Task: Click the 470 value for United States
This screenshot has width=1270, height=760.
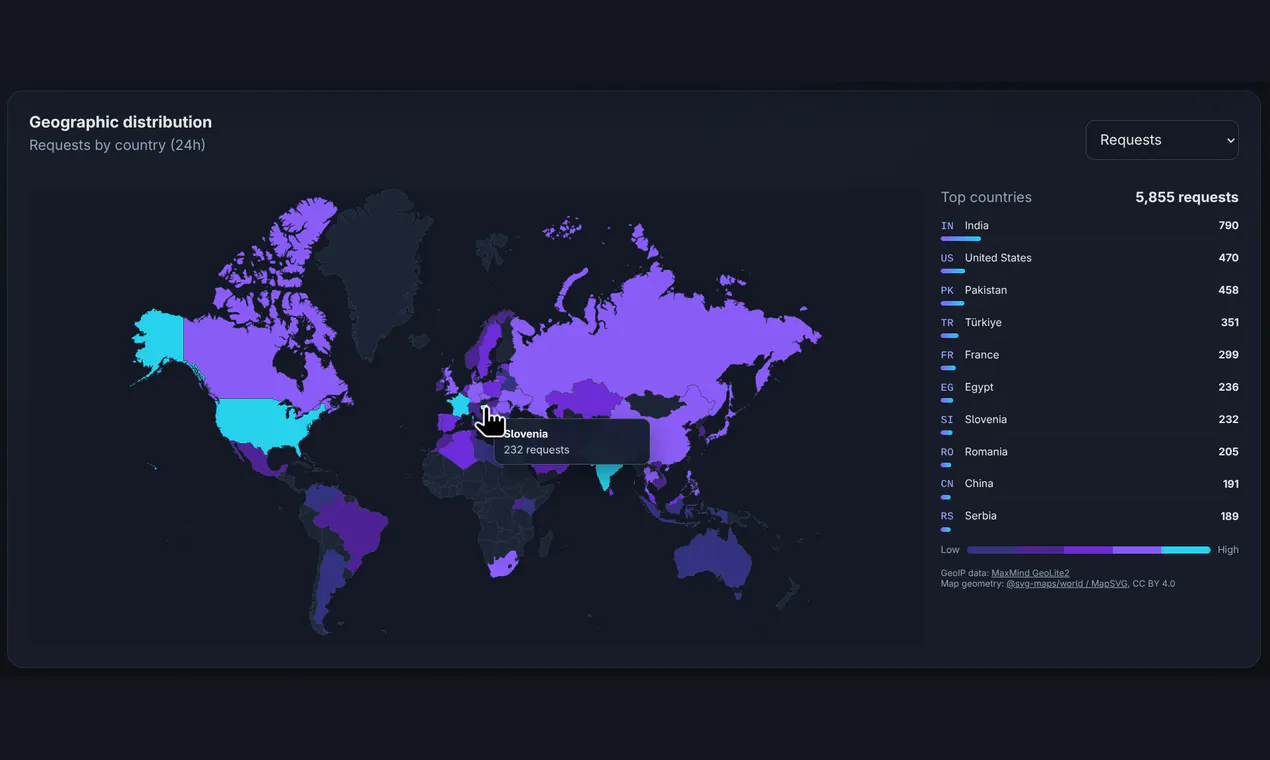Action: (x=1228, y=258)
